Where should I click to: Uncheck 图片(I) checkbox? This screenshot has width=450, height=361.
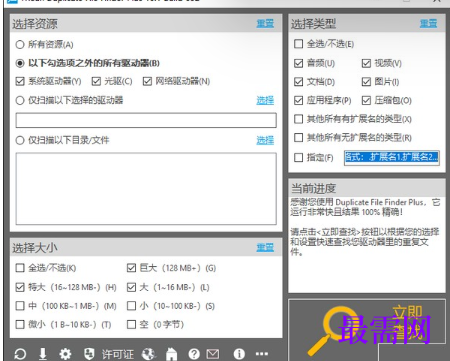(x=366, y=82)
